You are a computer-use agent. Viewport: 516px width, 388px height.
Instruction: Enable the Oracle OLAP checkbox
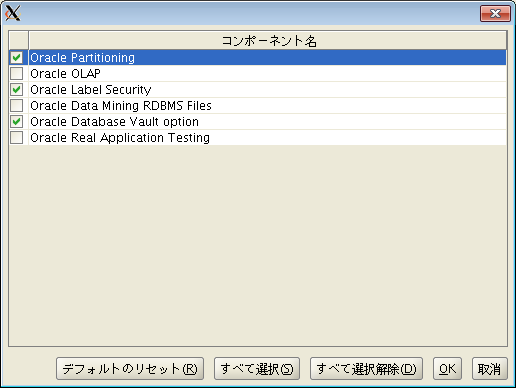pos(16,74)
